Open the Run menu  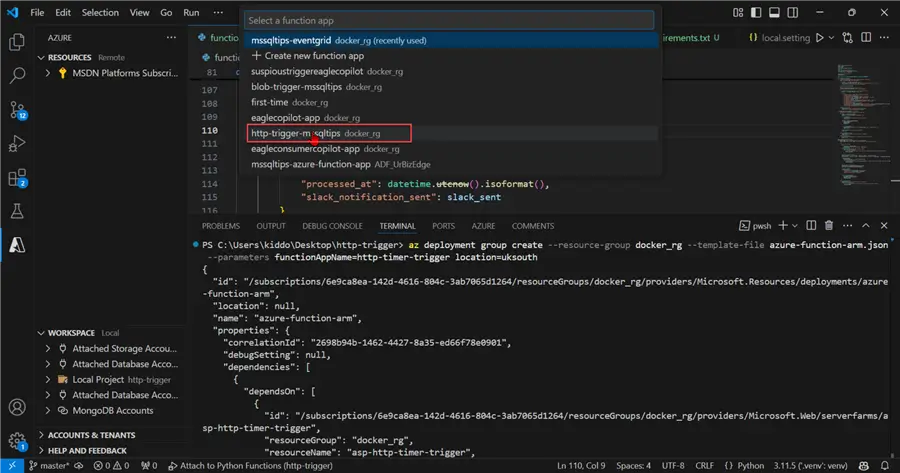click(x=191, y=12)
